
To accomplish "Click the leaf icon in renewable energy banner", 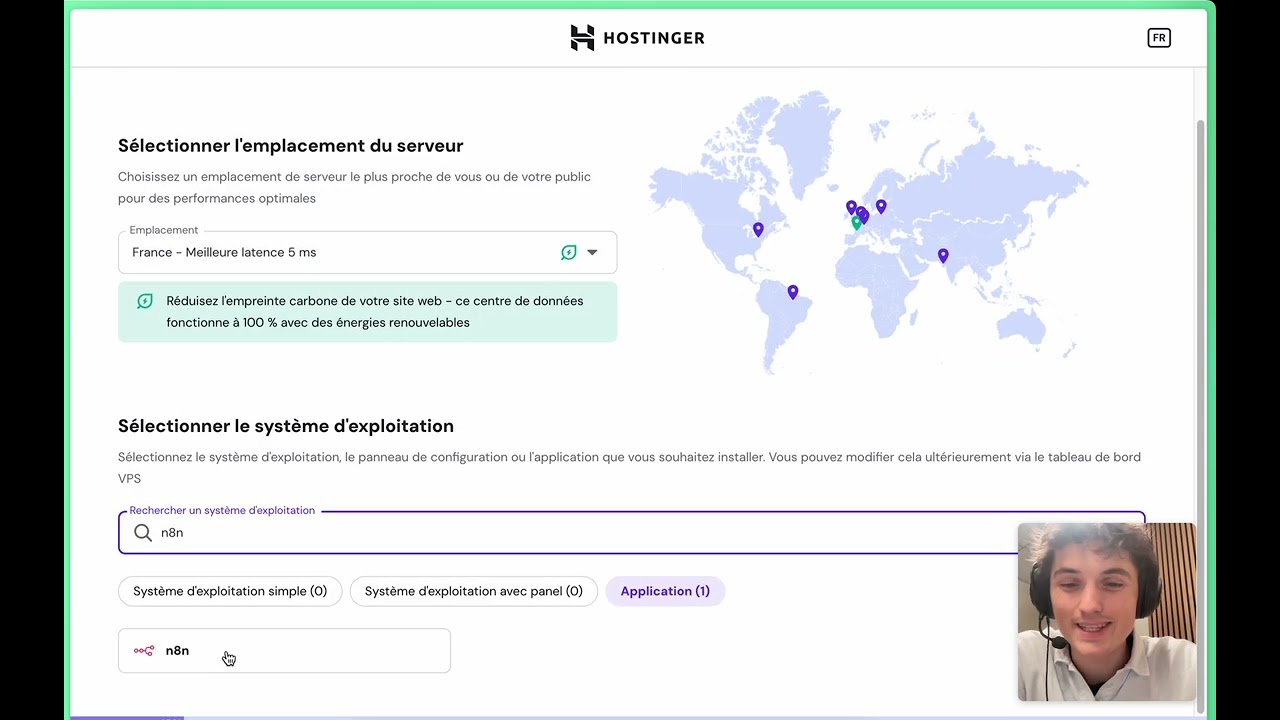I will (145, 301).
